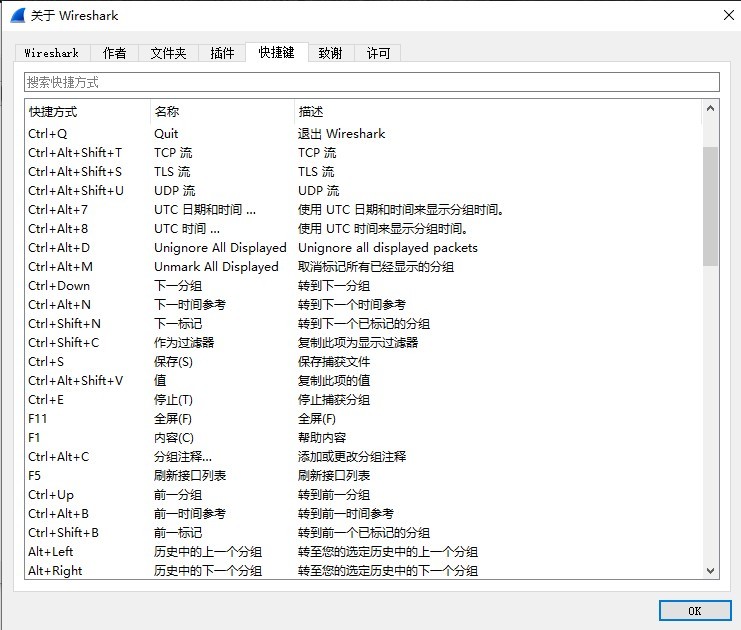Viewport: 741px width, 630px height.
Task: Sort by the 名称 column header
Action: coord(222,112)
